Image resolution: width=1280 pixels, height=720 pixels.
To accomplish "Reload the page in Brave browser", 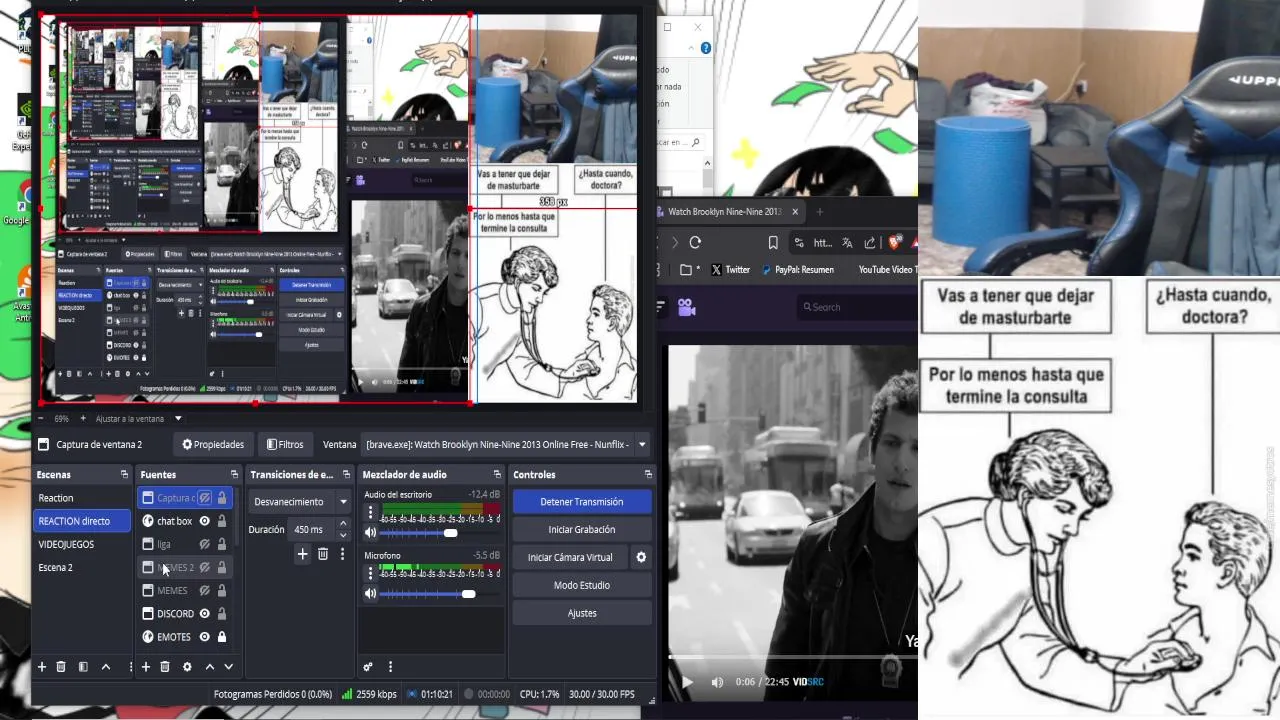I will point(695,242).
